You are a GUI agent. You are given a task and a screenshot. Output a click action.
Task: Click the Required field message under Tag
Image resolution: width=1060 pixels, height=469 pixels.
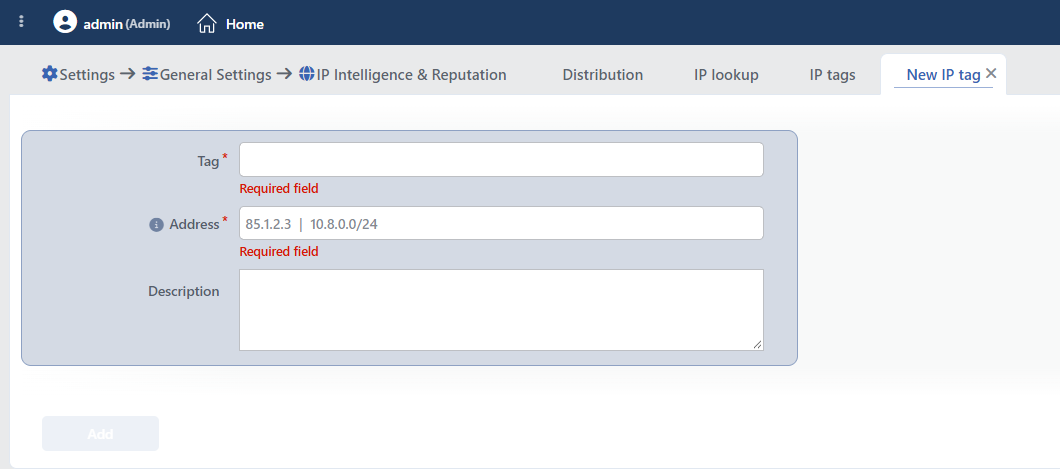279,189
